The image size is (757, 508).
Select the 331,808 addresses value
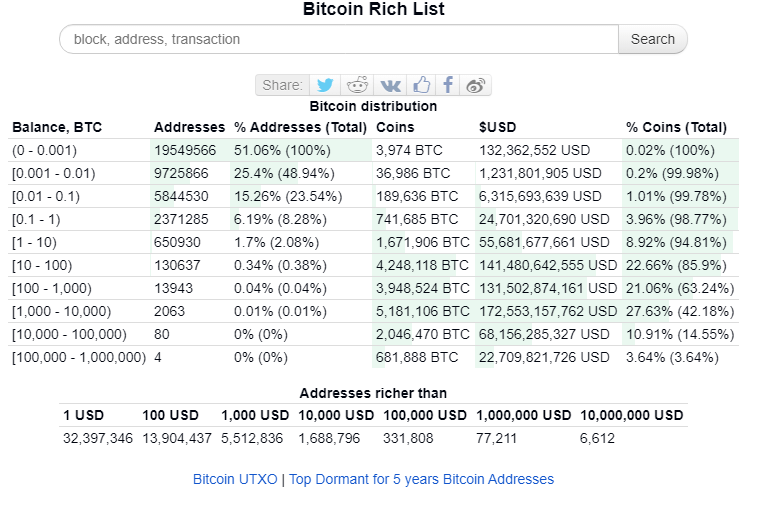pyautogui.click(x=408, y=438)
